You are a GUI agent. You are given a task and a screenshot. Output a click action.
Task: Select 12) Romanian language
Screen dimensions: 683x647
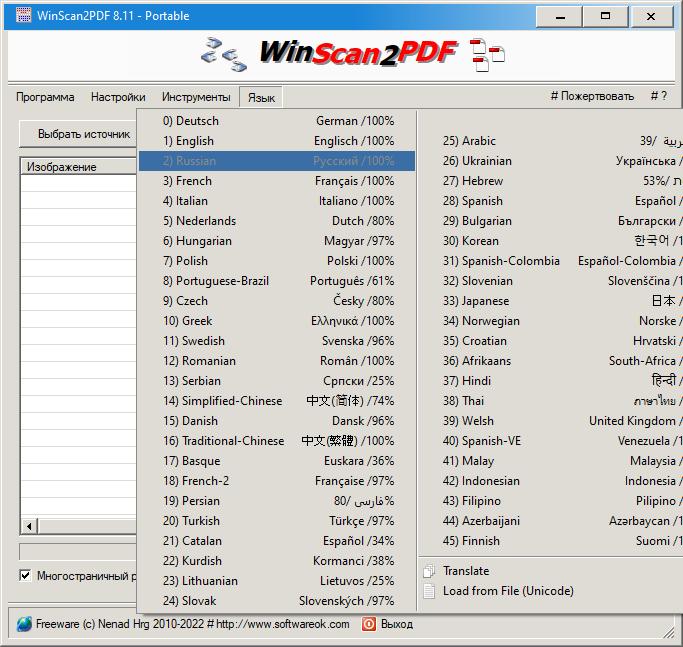(277, 361)
